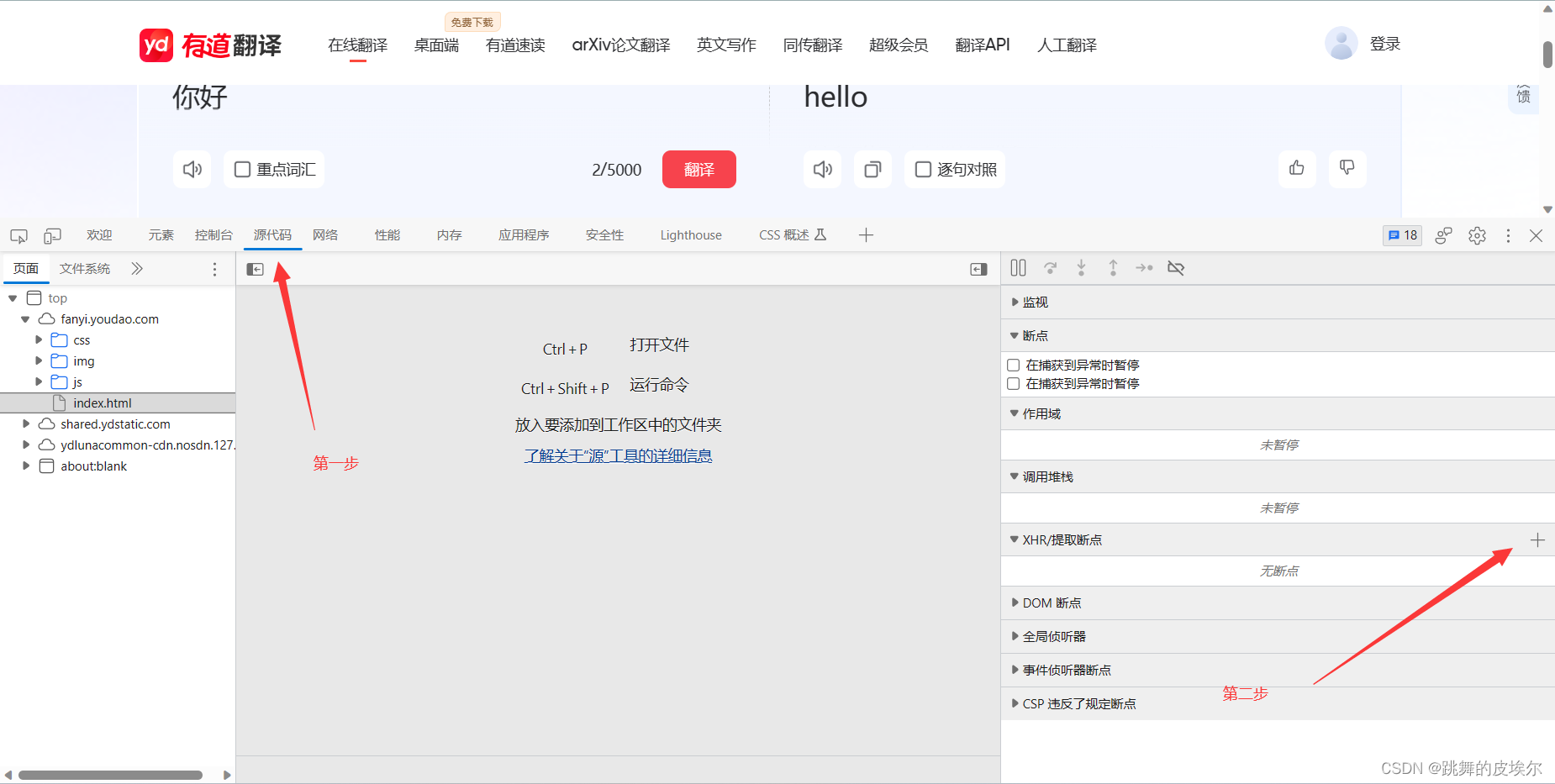Click the red 翻译 button

click(x=699, y=169)
